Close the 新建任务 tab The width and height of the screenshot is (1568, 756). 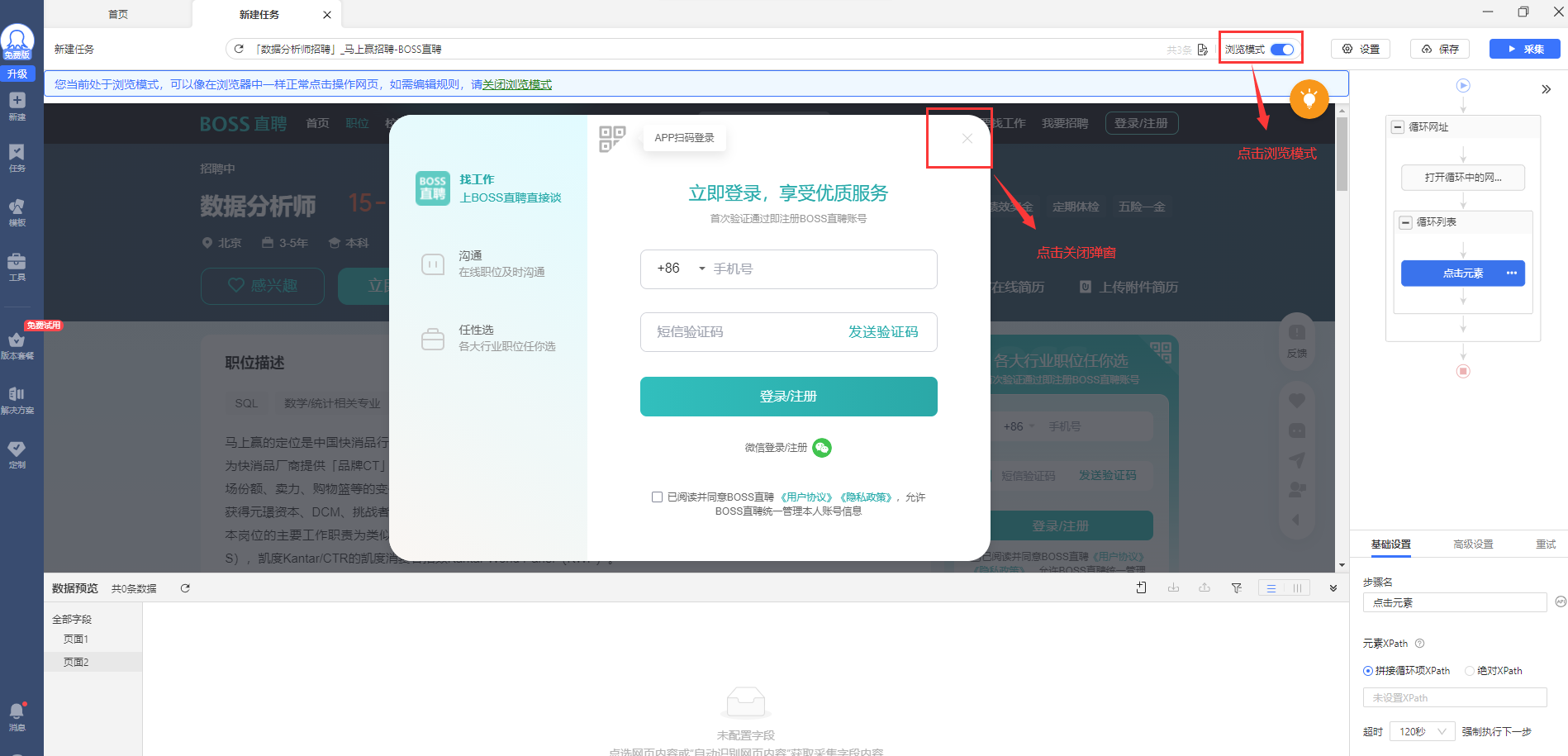pyautogui.click(x=327, y=15)
